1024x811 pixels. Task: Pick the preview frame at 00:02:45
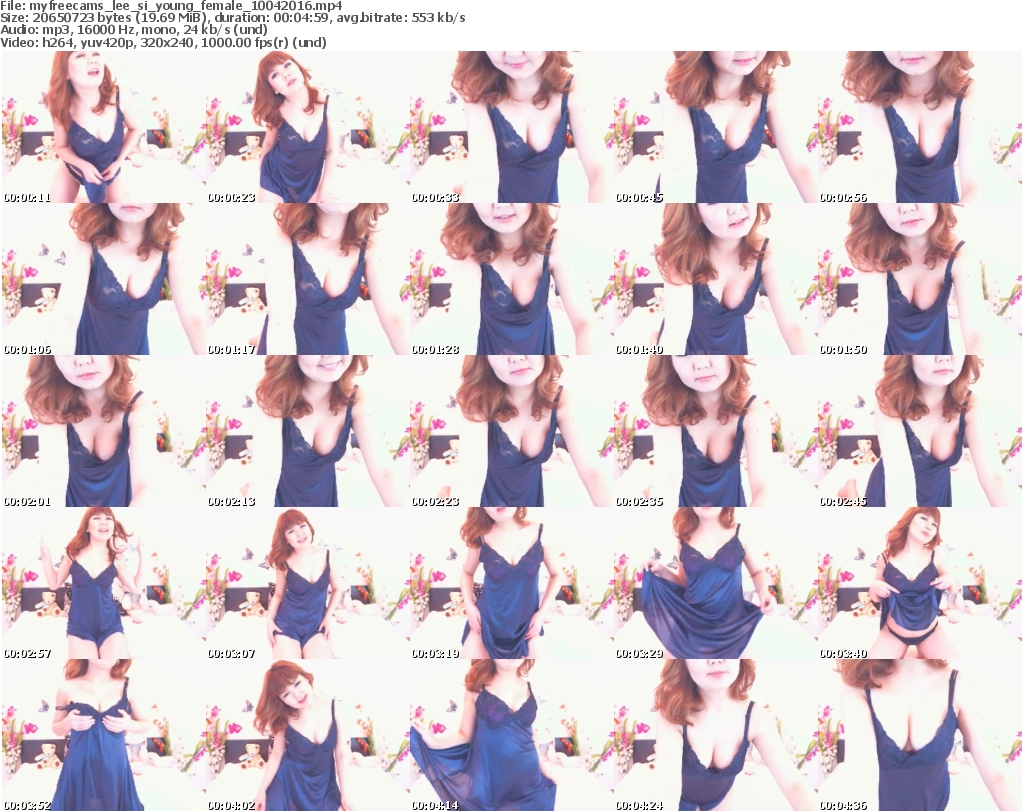click(920, 431)
